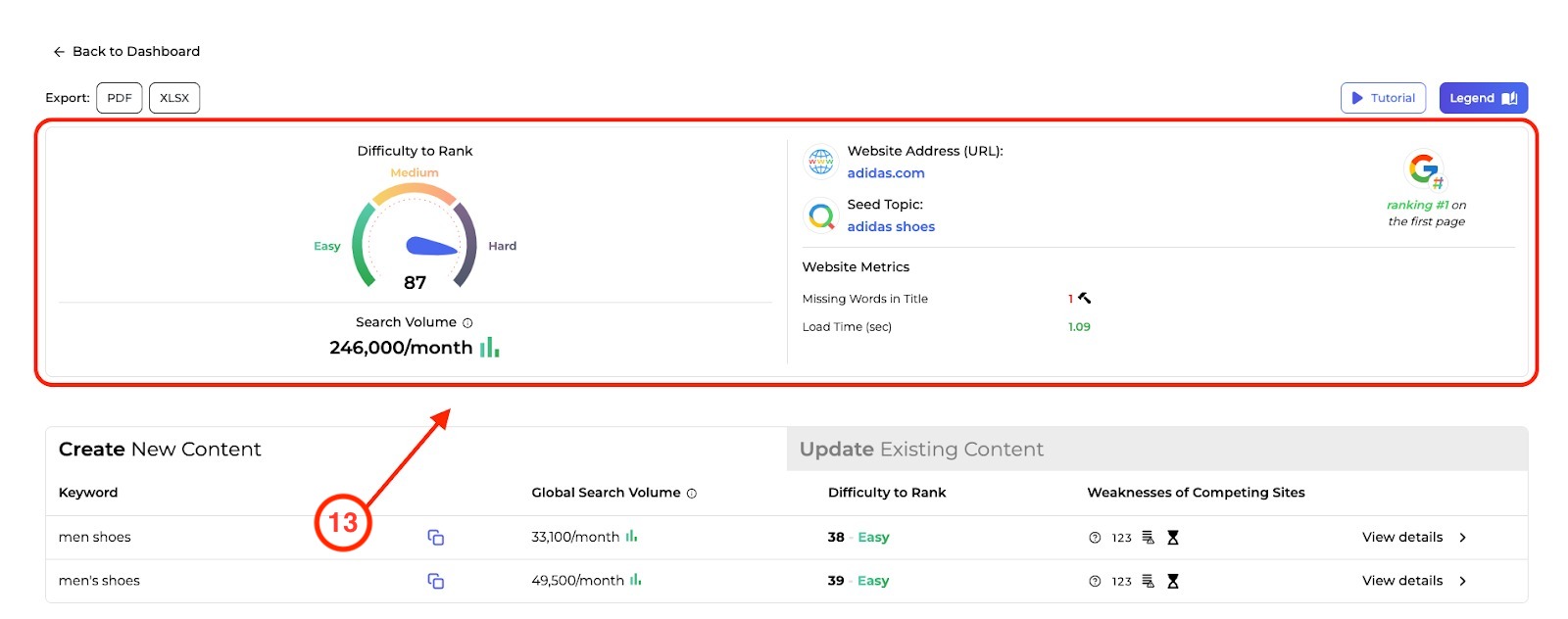Click the Search Volume info icon
Viewport: 1568px width, 619px height.
tap(467, 323)
